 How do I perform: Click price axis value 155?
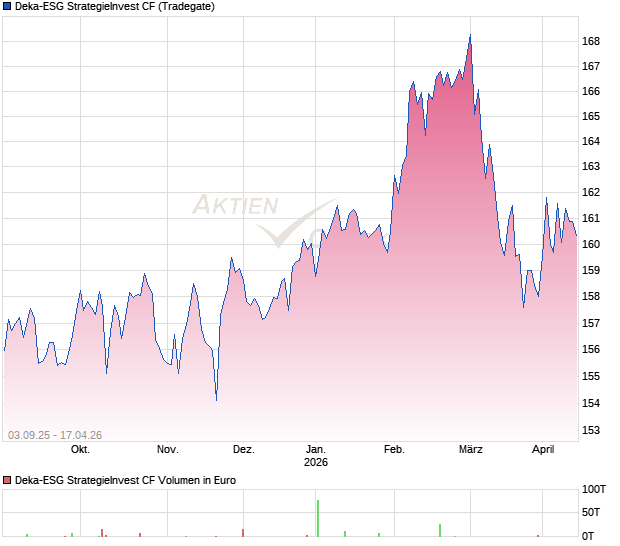(x=591, y=376)
